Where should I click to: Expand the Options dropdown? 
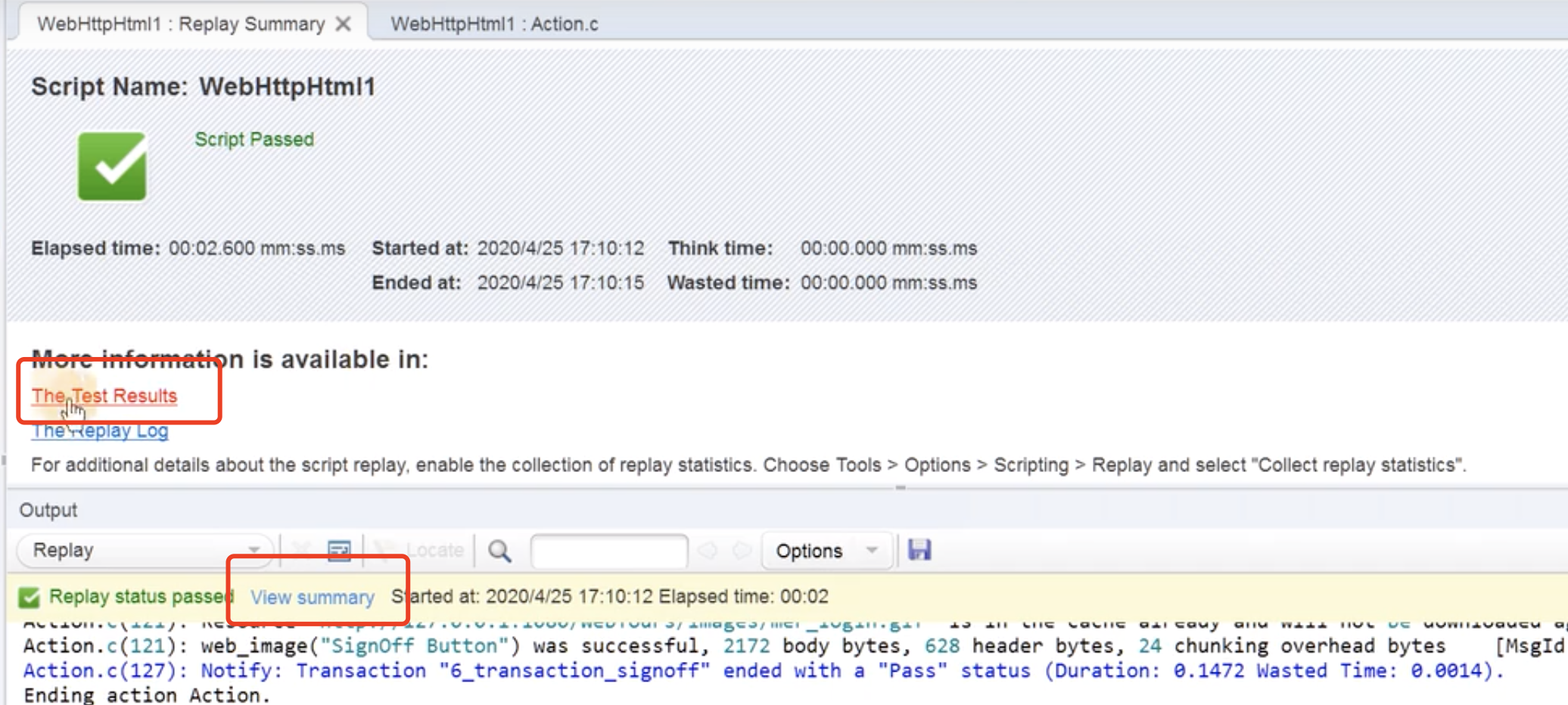pos(826,550)
